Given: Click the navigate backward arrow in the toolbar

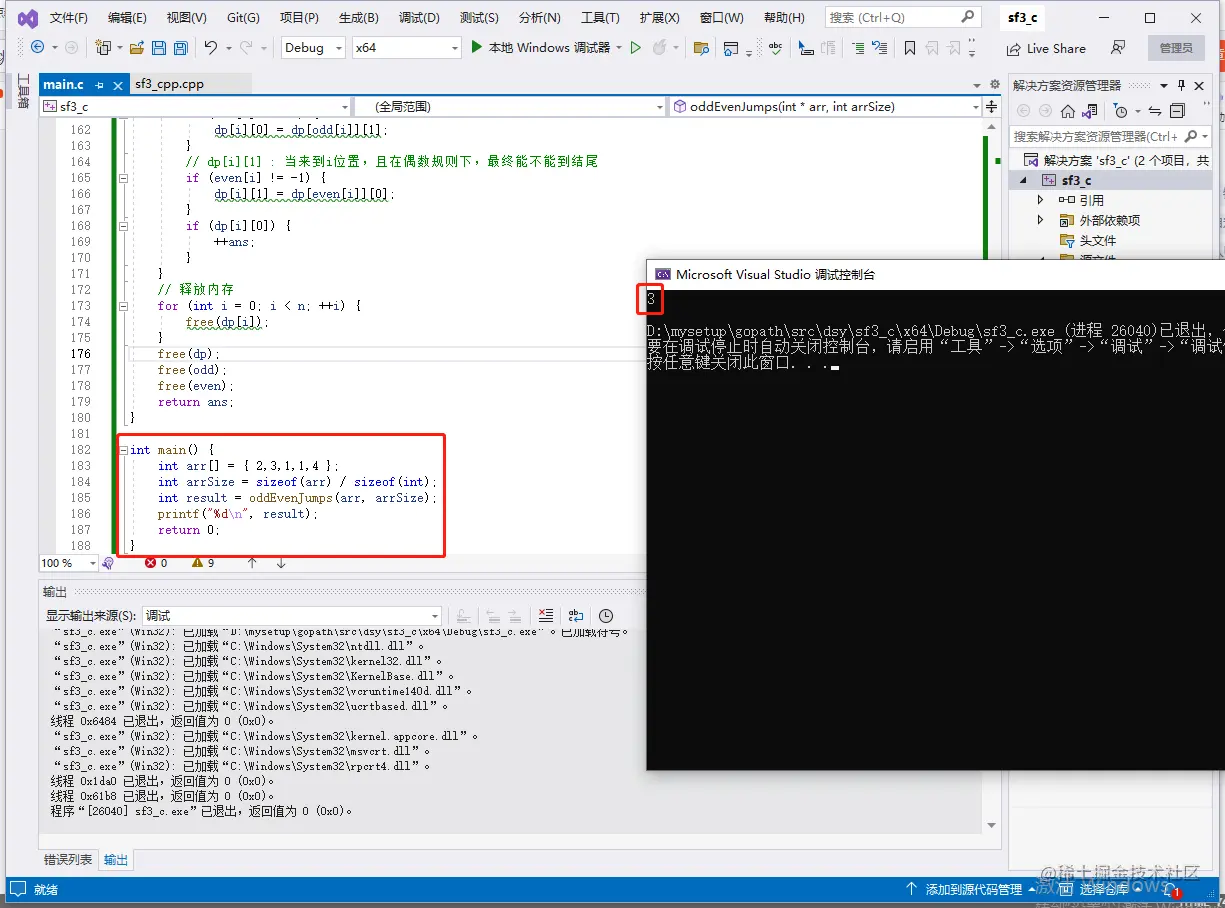Looking at the screenshot, I should click(38, 47).
